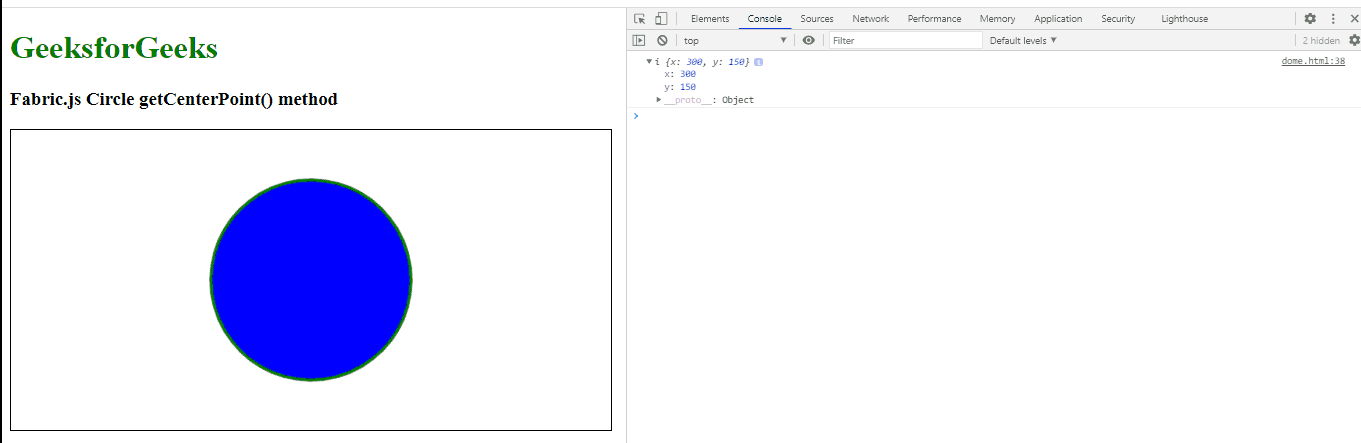Switch to the Elements tab
This screenshot has height=443, width=1361.
(710, 19)
